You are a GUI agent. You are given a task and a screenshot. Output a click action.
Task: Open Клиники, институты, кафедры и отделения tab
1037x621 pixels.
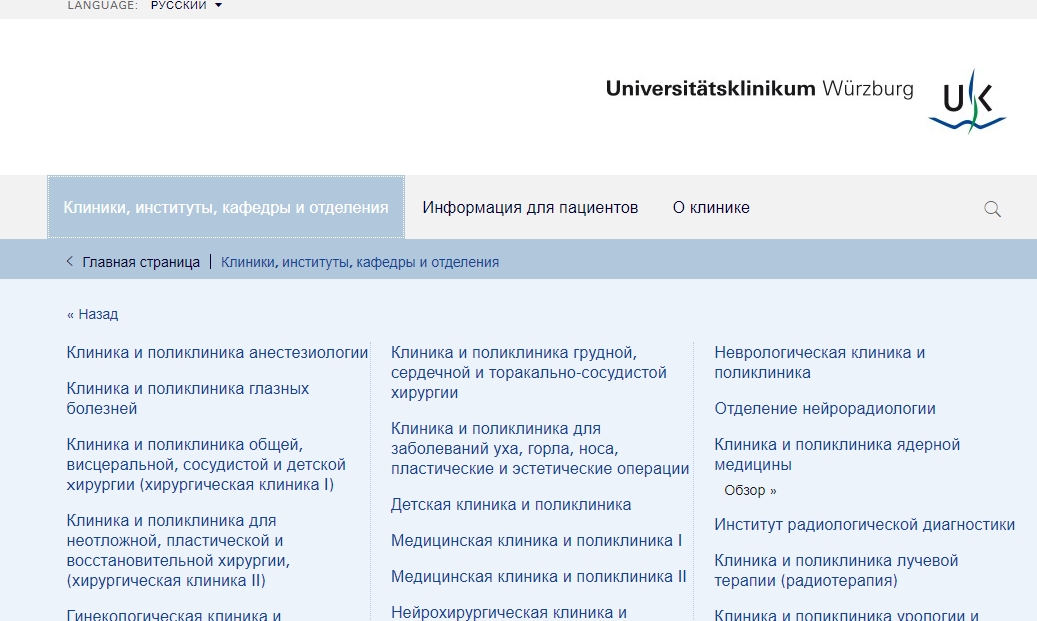226,208
